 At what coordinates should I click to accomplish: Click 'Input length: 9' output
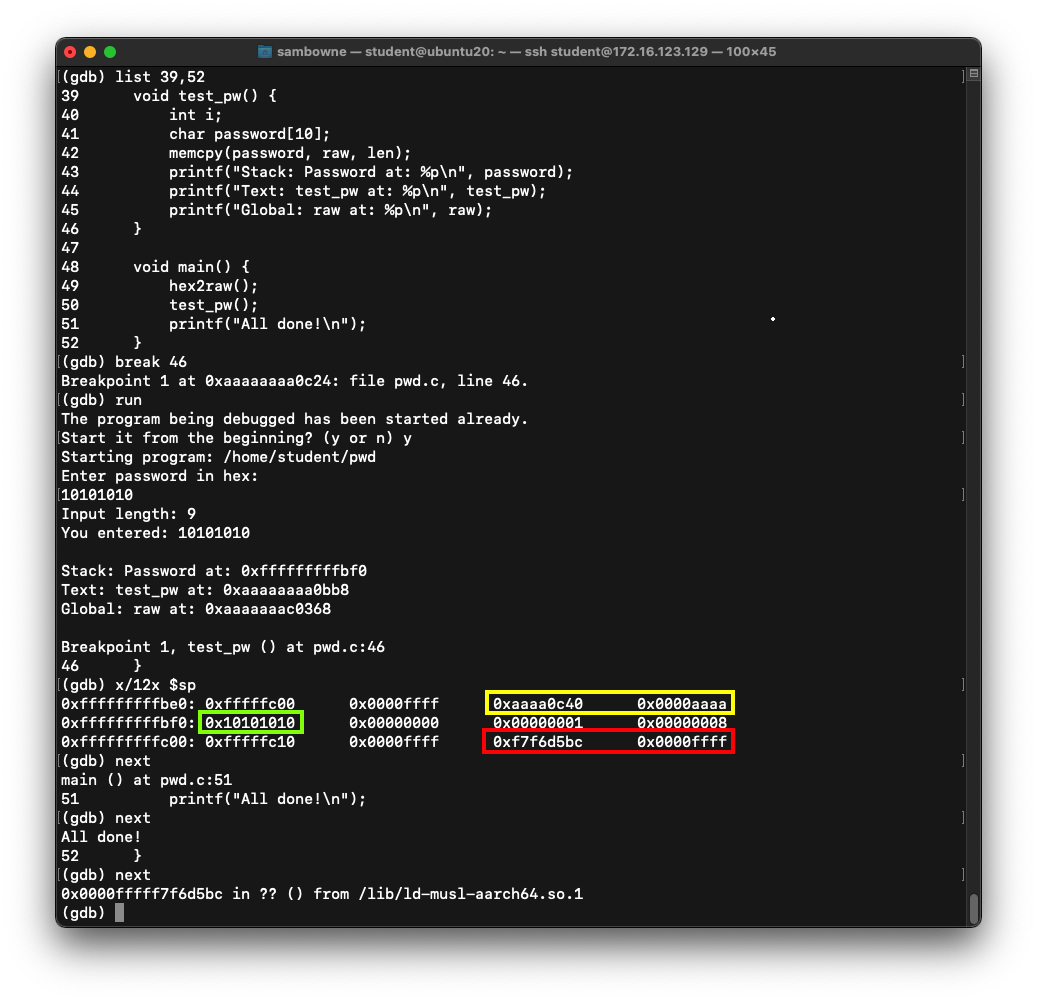[128, 514]
